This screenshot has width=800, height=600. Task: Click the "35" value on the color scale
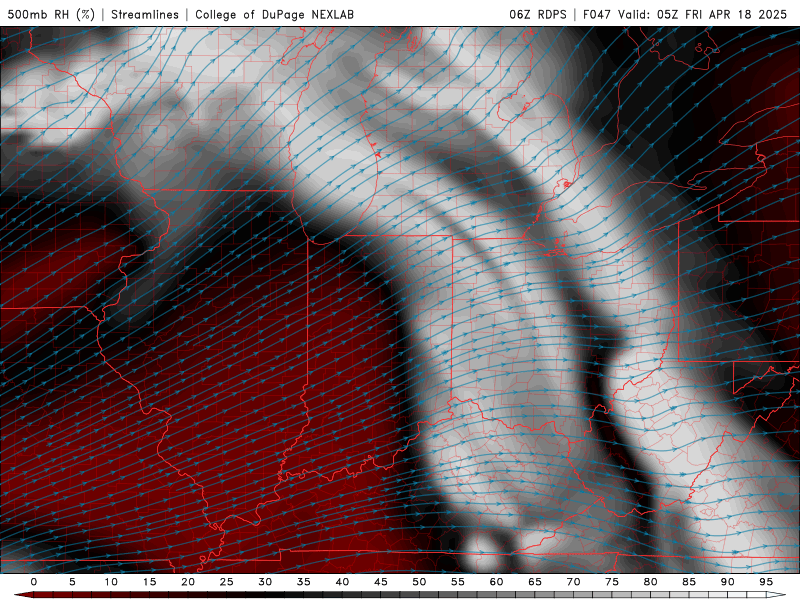pos(304,582)
